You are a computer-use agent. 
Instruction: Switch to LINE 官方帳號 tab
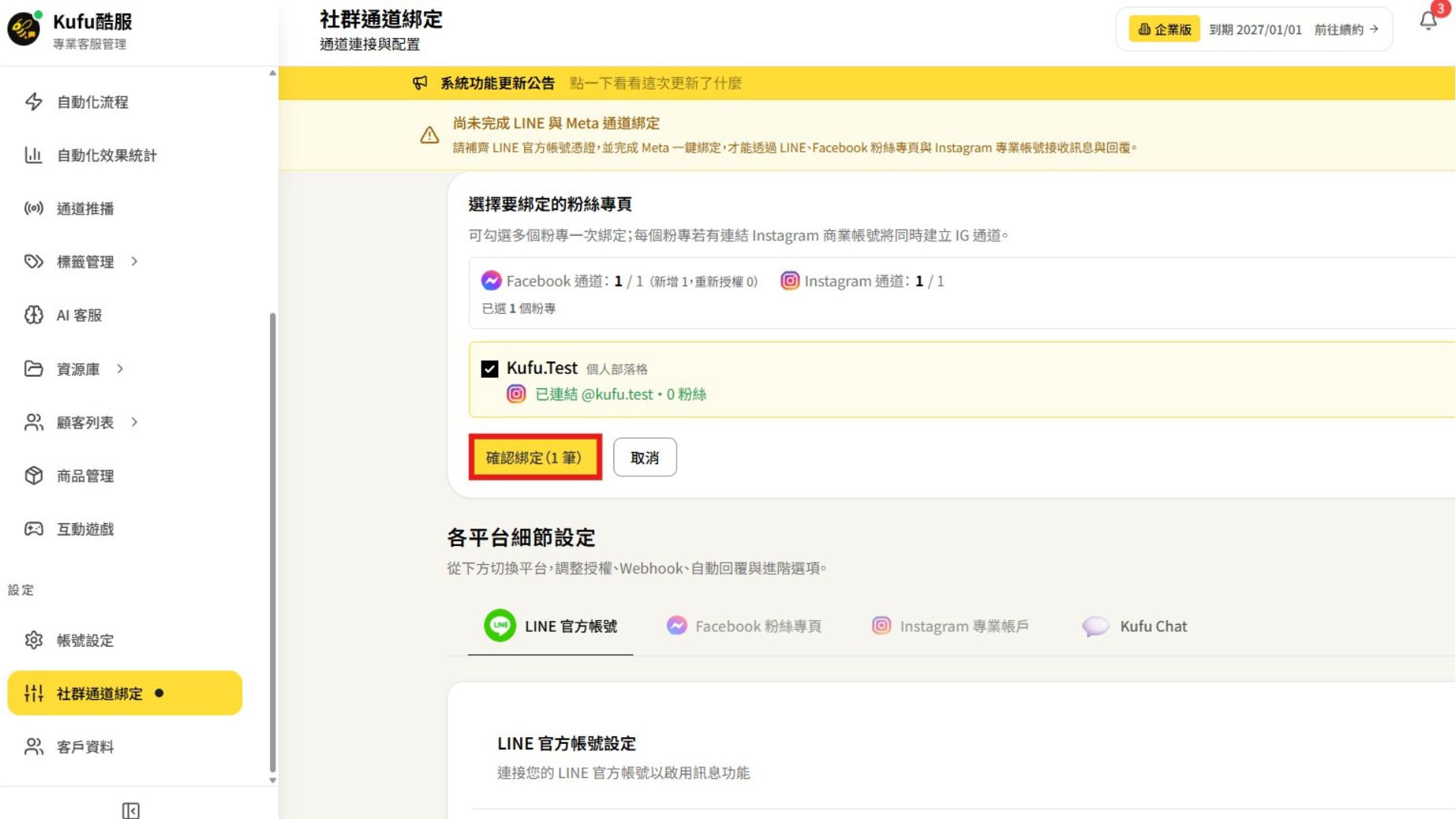551,626
